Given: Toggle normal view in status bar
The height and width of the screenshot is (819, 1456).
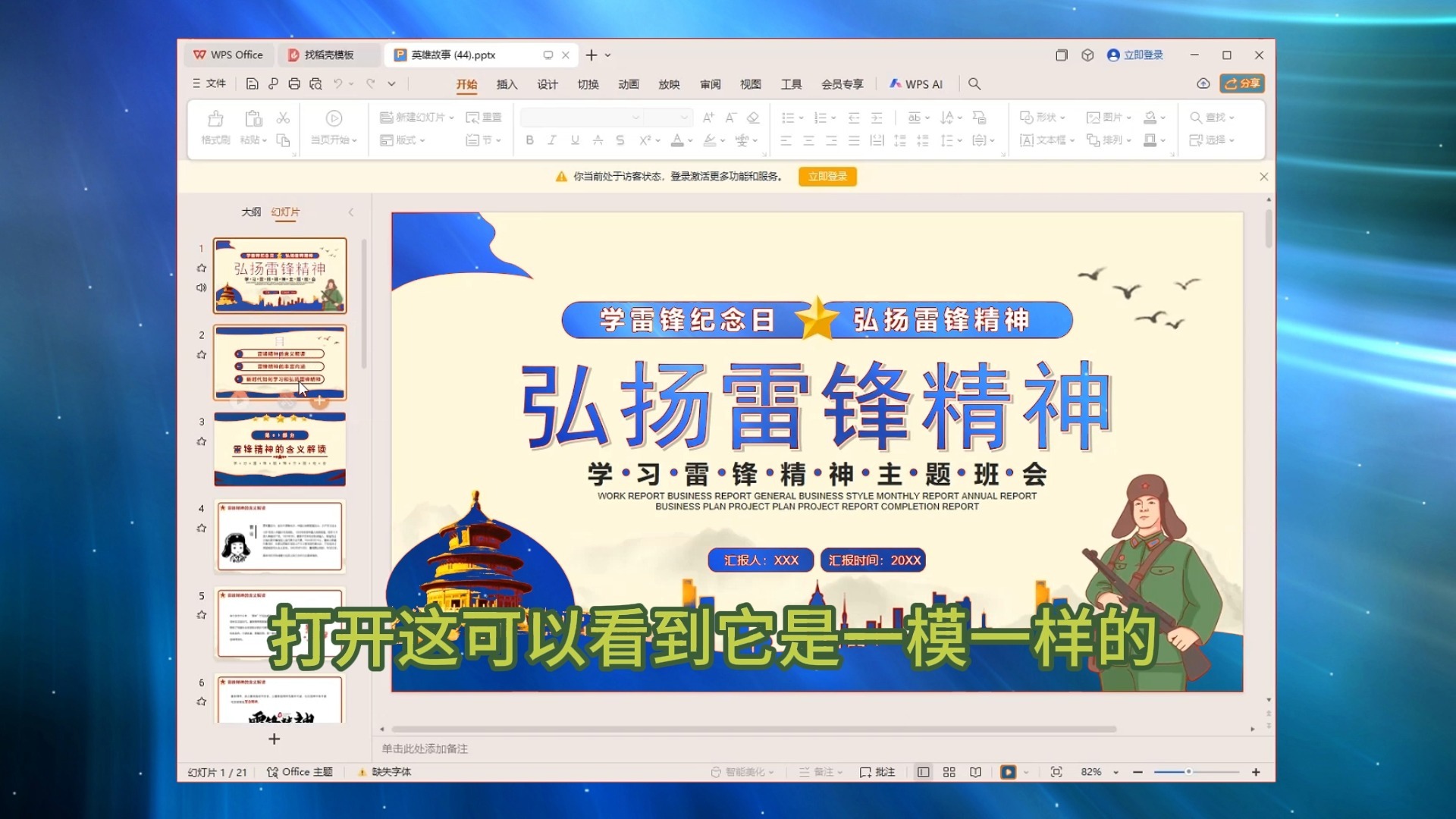Looking at the screenshot, I should [923, 772].
